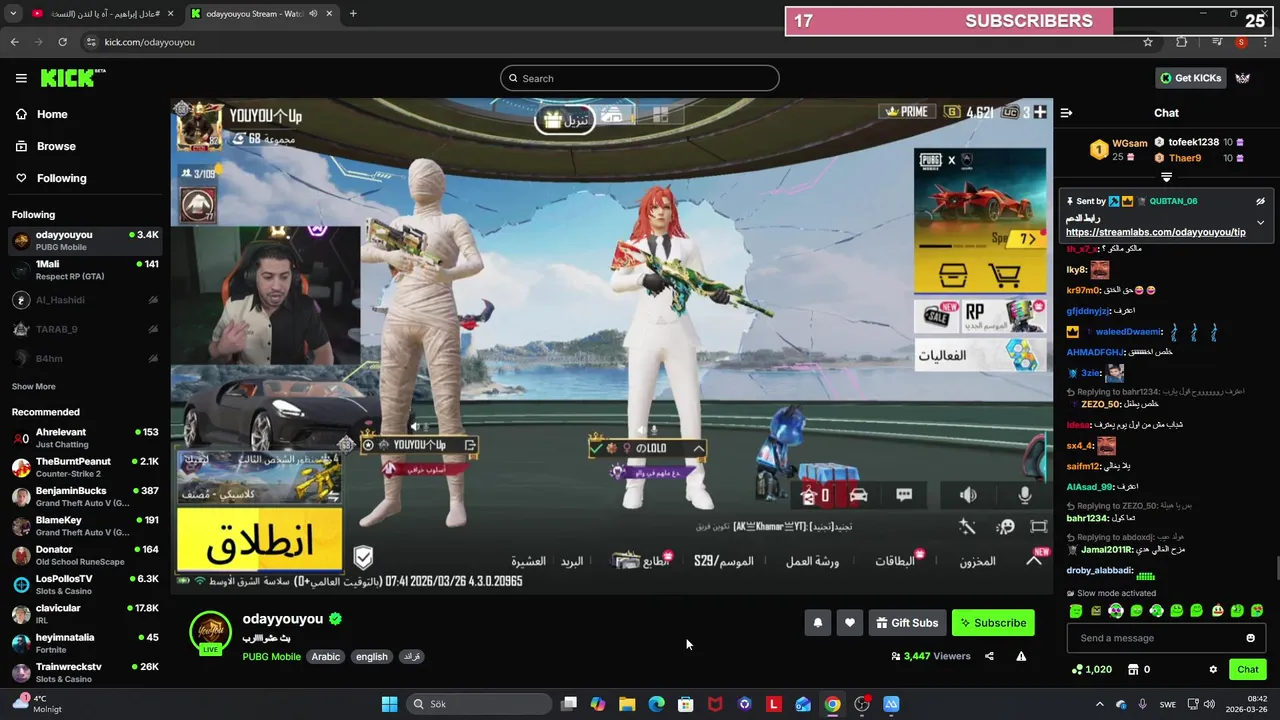Click the Get KICKs button
Viewport: 1280px width, 720px height.
click(1189, 78)
